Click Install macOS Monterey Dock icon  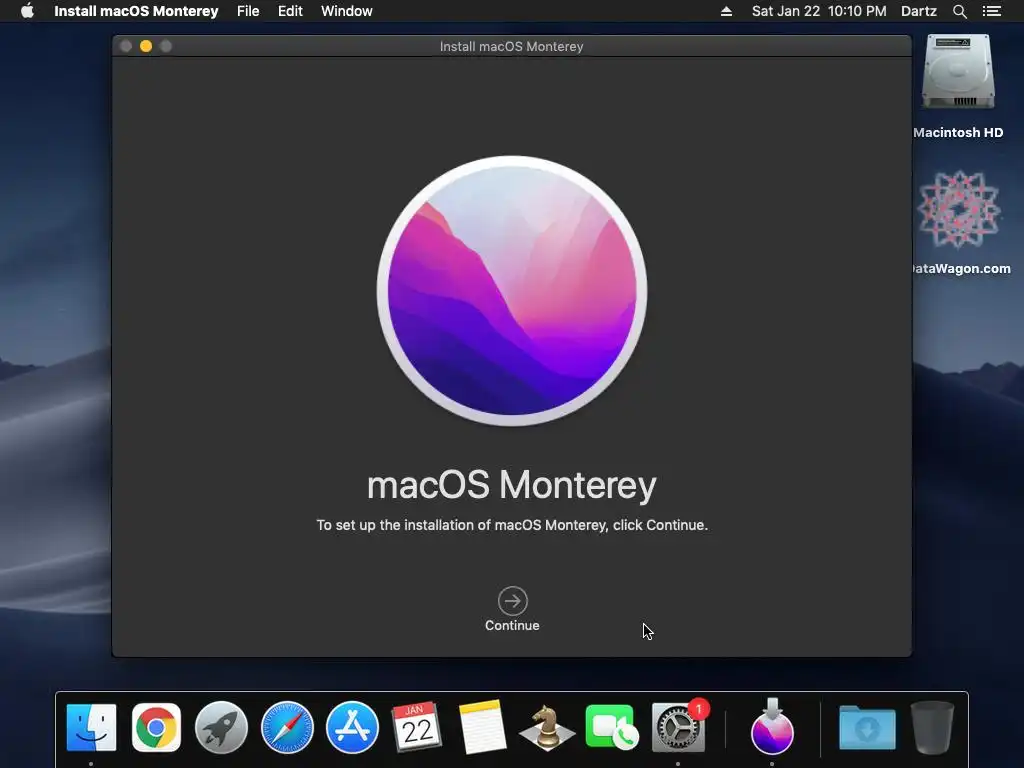772,727
